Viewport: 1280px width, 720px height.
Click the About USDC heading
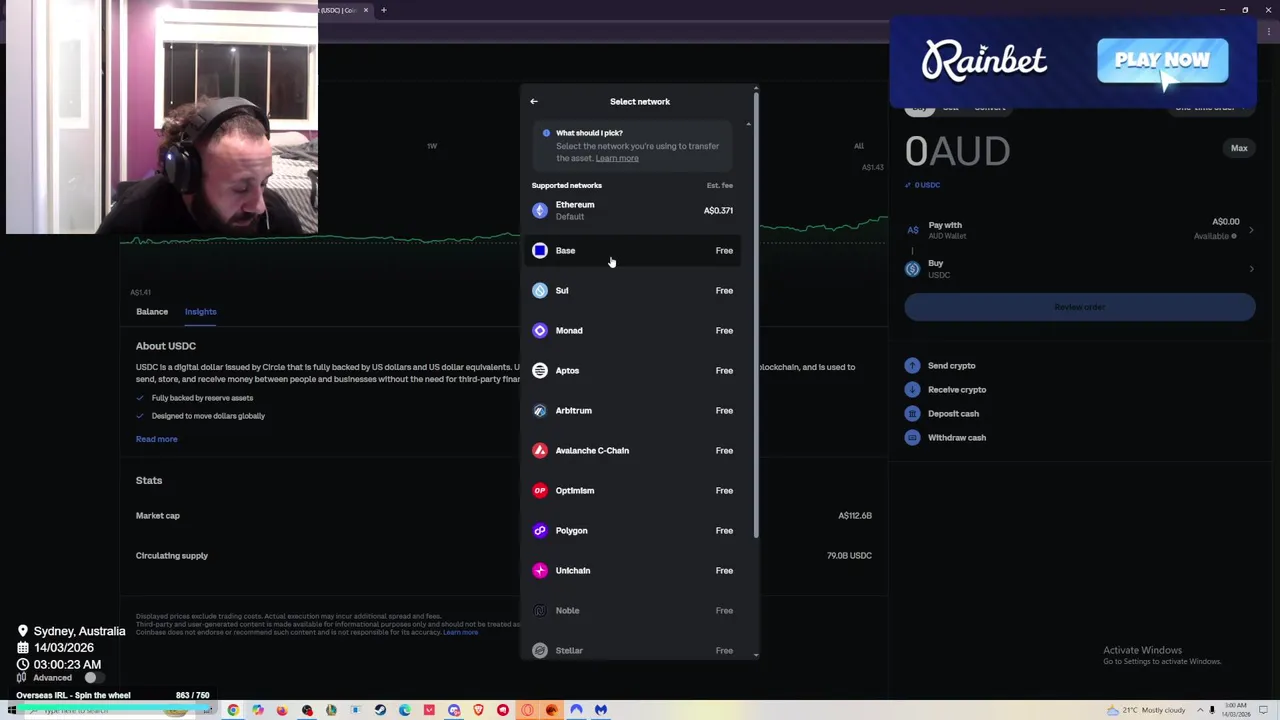pyautogui.click(x=166, y=346)
